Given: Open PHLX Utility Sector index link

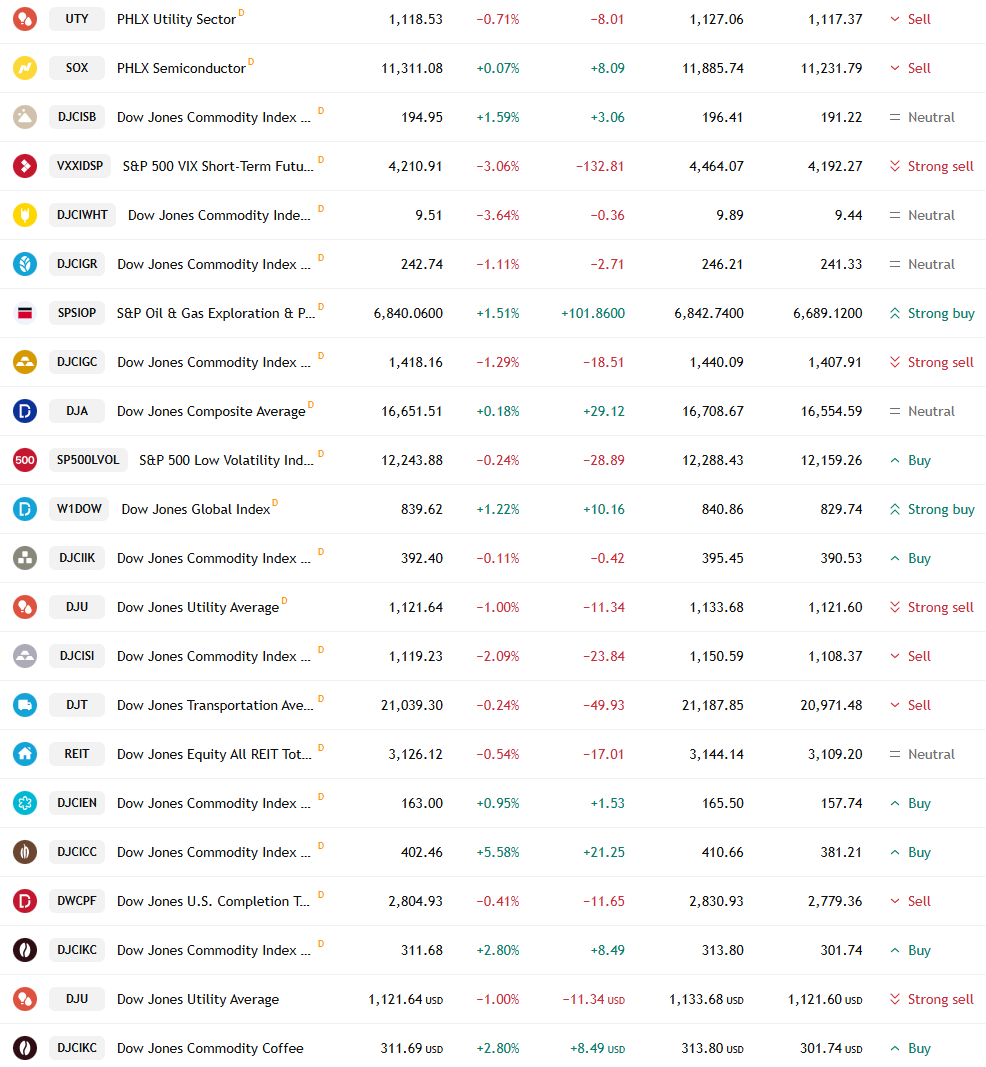Looking at the screenshot, I should 176,19.
